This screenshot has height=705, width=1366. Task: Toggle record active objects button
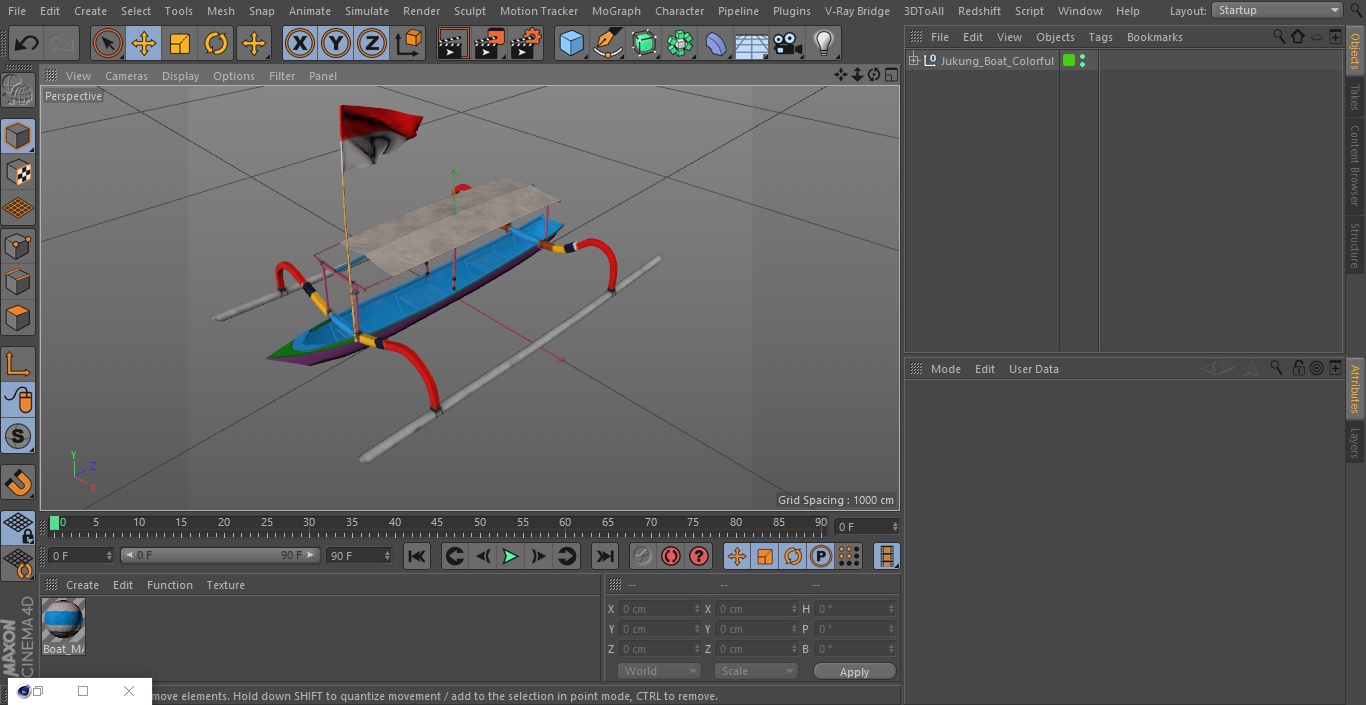pos(643,556)
